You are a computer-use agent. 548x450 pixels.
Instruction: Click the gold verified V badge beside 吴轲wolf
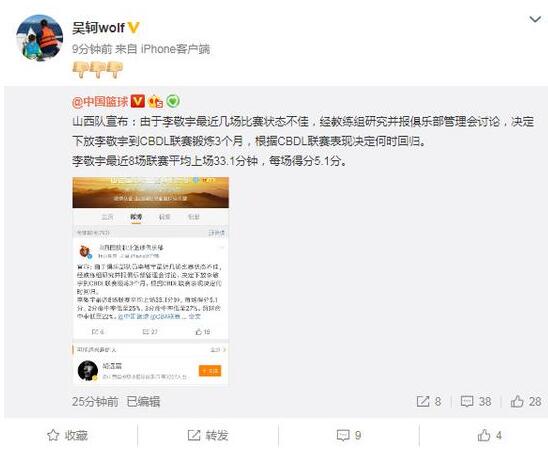pyautogui.click(x=134, y=27)
